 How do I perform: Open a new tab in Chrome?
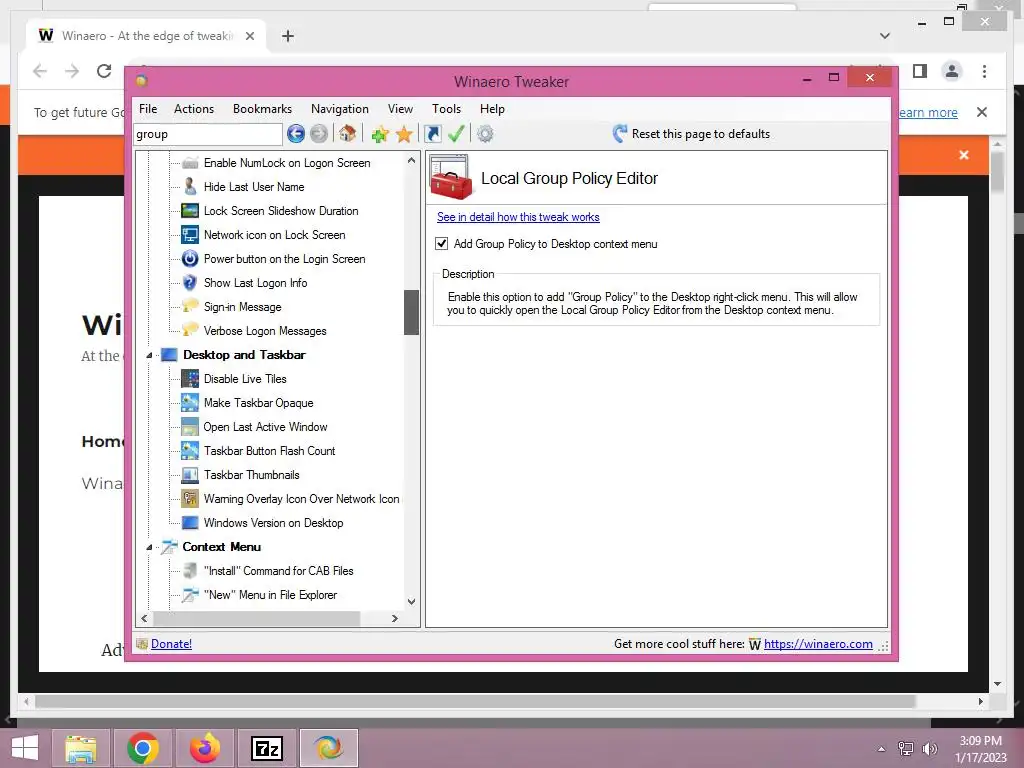(288, 36)
